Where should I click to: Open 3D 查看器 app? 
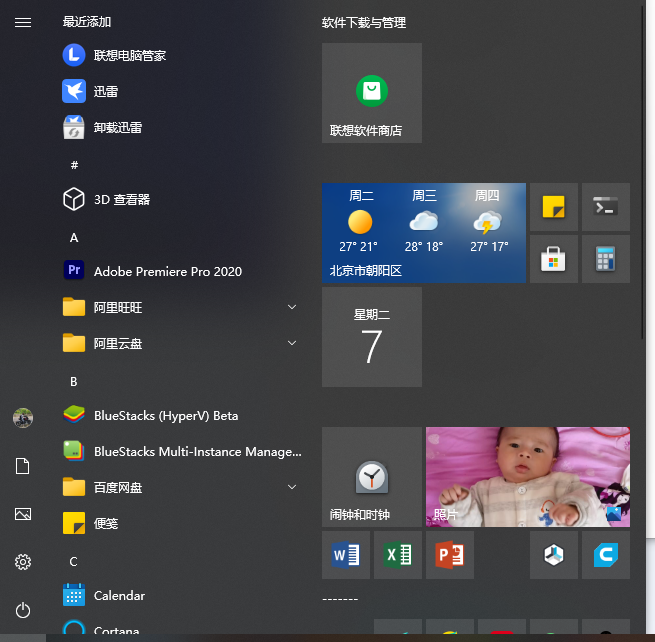(x=182, y=199)
